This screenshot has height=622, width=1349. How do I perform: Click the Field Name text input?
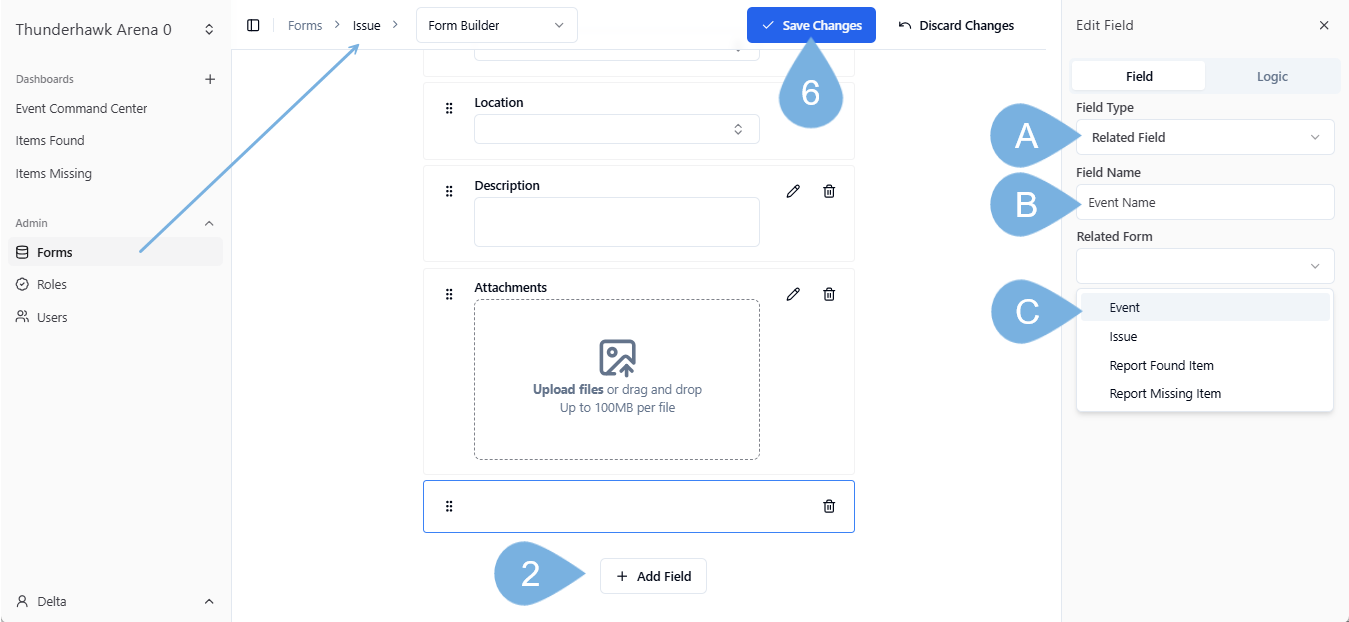pos(1205,202)
